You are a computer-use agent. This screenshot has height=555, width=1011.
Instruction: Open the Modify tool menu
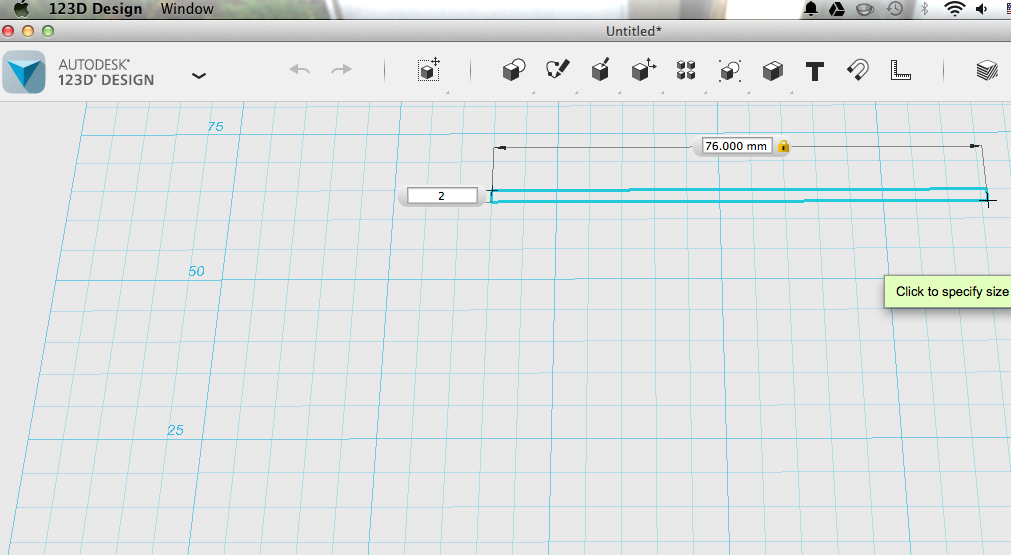point(643,70)
